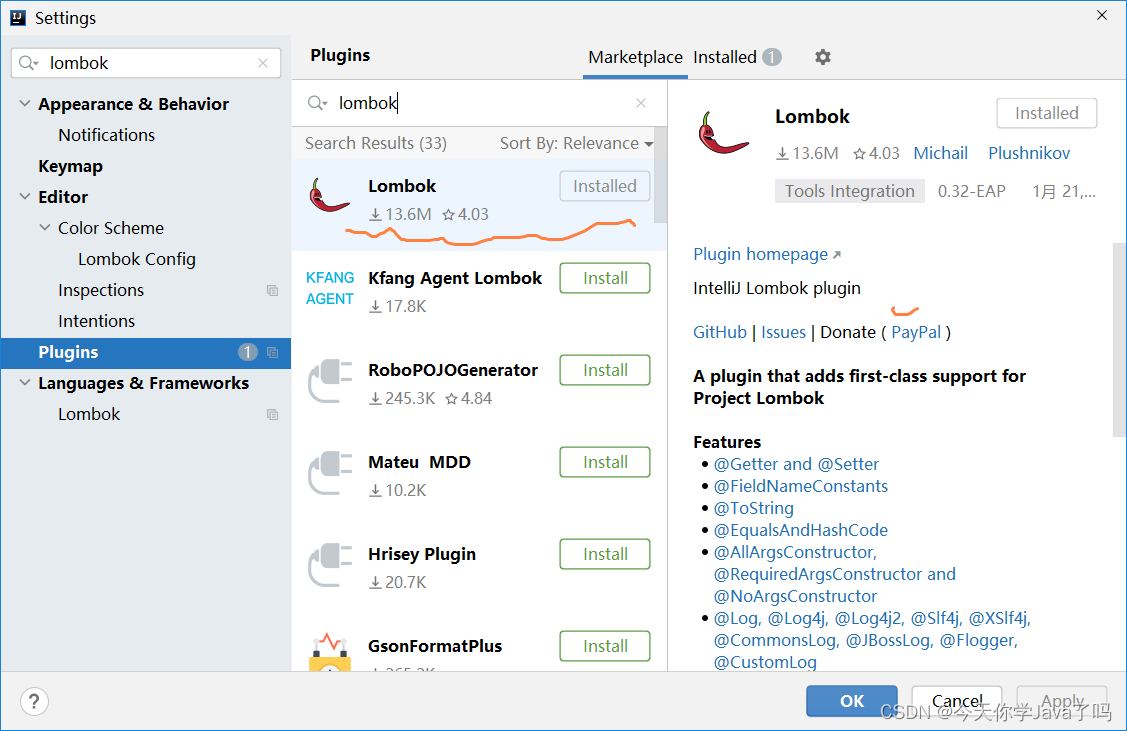Viewport: 1127px width, 731px height.
Task: Open the Sort By Relevance dropdown
Action: click(576, 143)
